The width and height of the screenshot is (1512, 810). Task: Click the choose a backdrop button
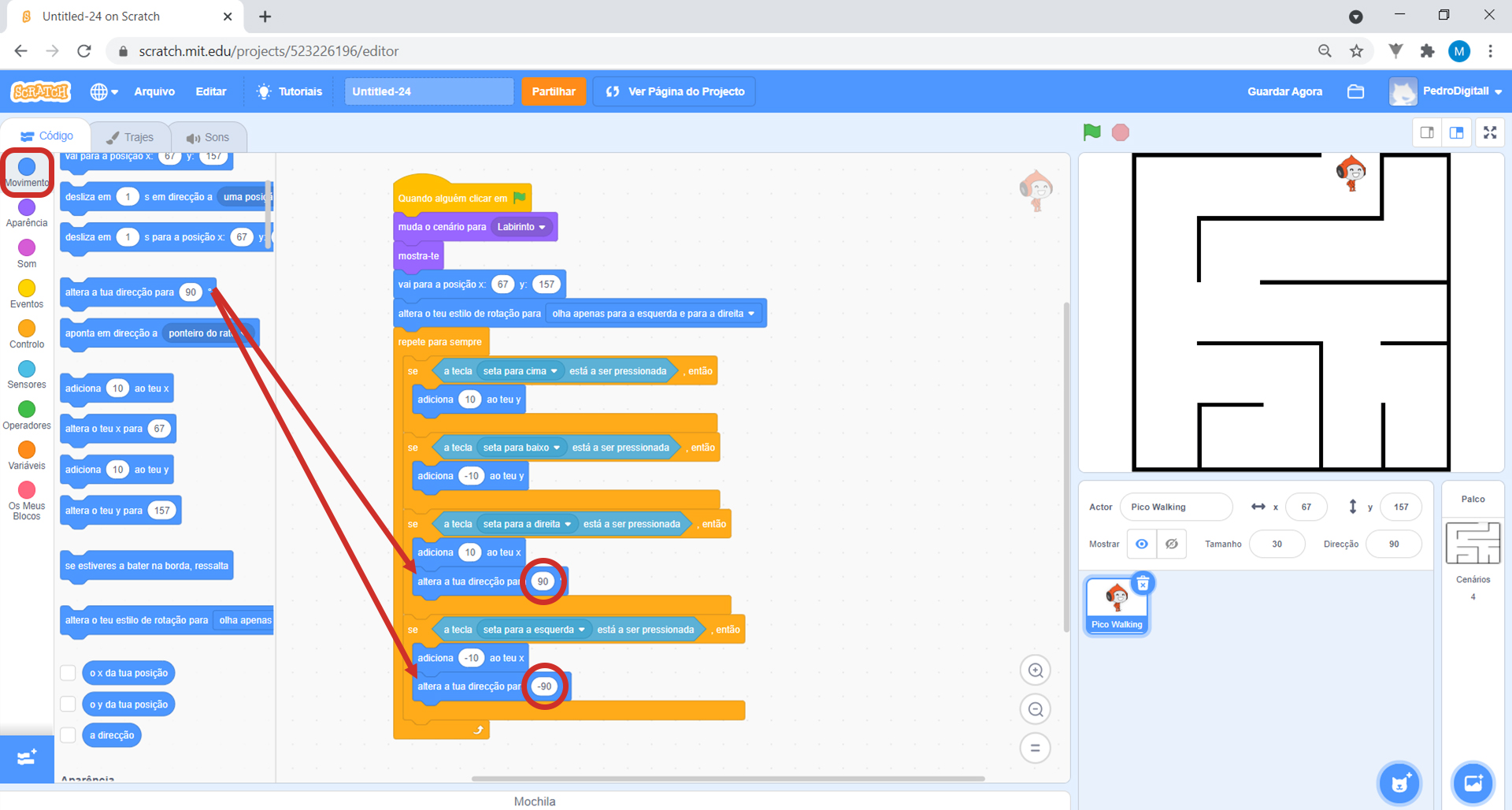coord(1473,783)
